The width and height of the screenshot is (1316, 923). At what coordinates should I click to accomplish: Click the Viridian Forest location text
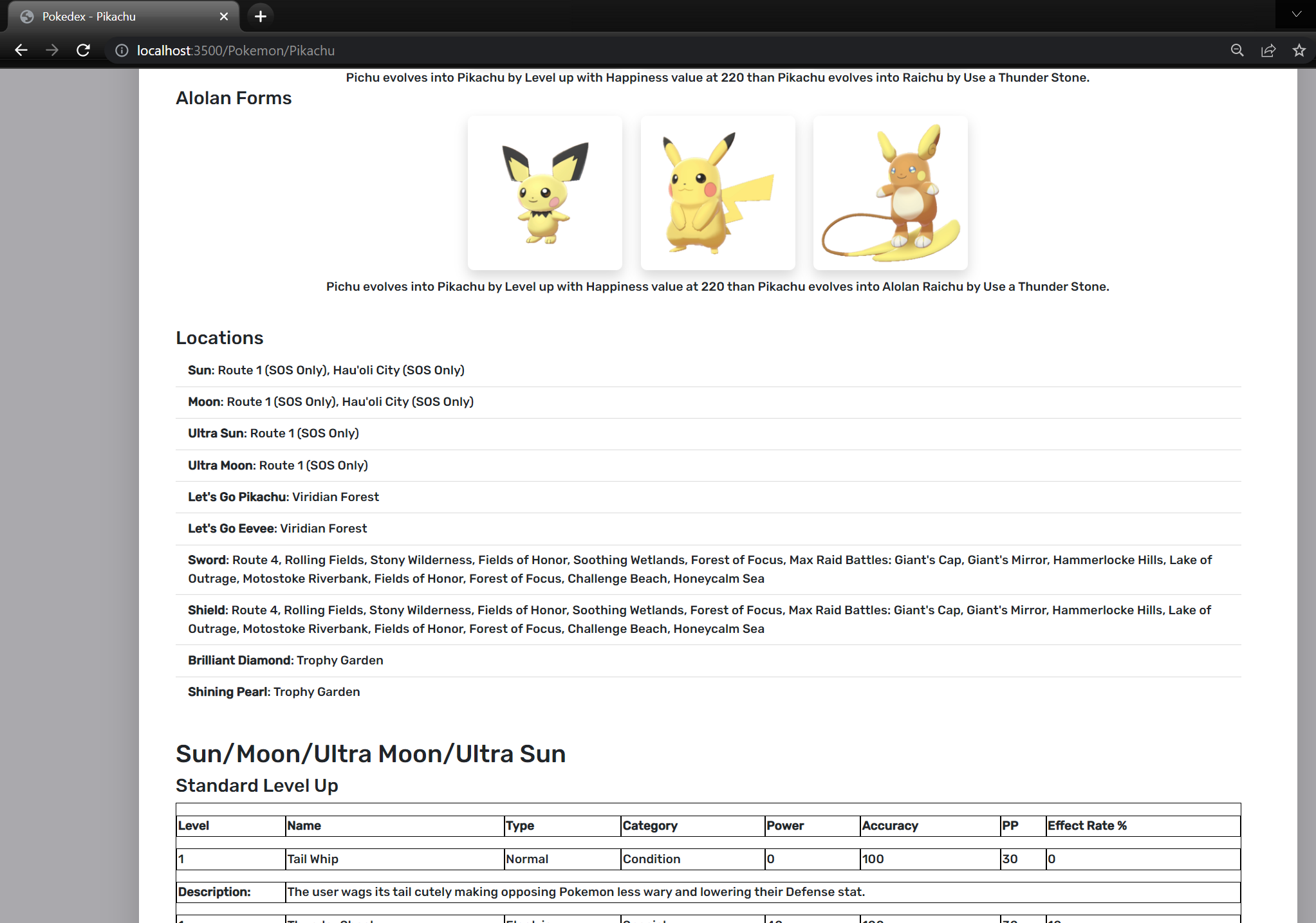point(335,497)
